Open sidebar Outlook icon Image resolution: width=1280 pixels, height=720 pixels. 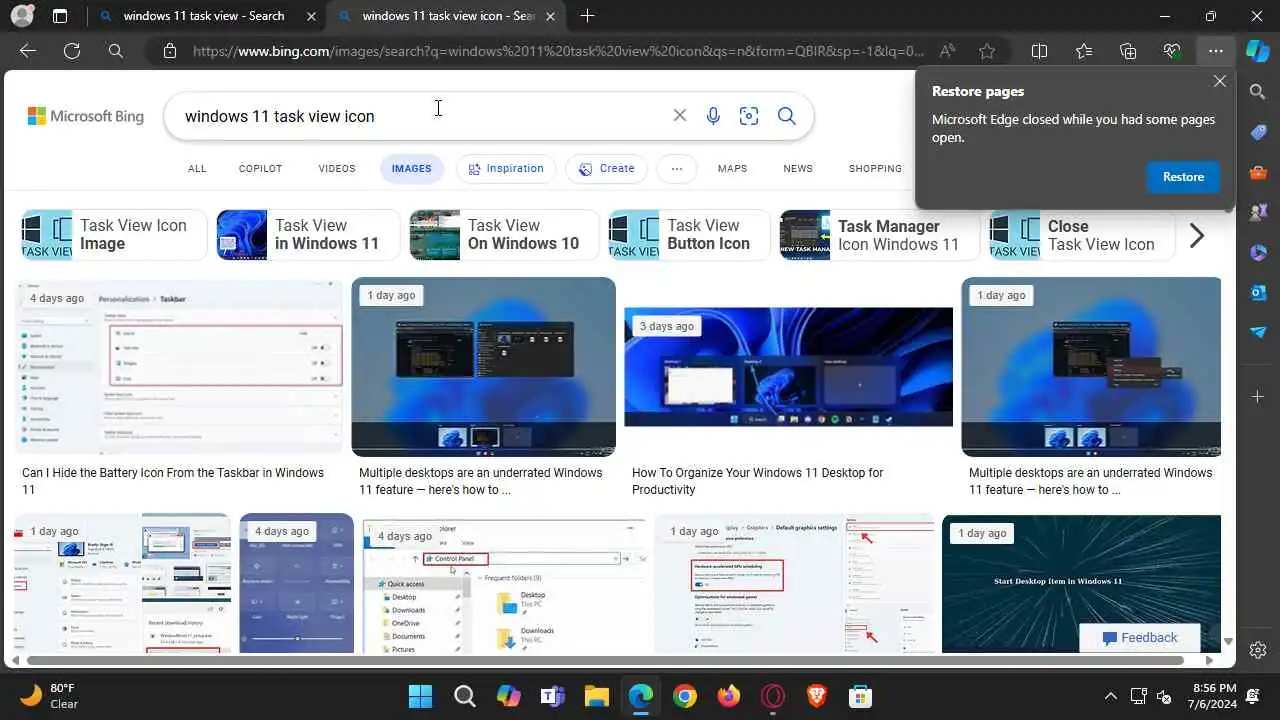click(x=1258, y=292)
